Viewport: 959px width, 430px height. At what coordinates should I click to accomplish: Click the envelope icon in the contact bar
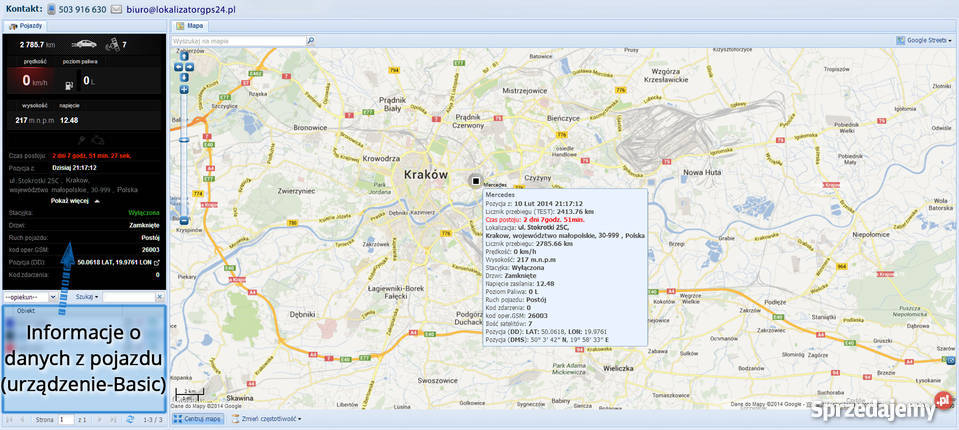[x=116, y=9]
